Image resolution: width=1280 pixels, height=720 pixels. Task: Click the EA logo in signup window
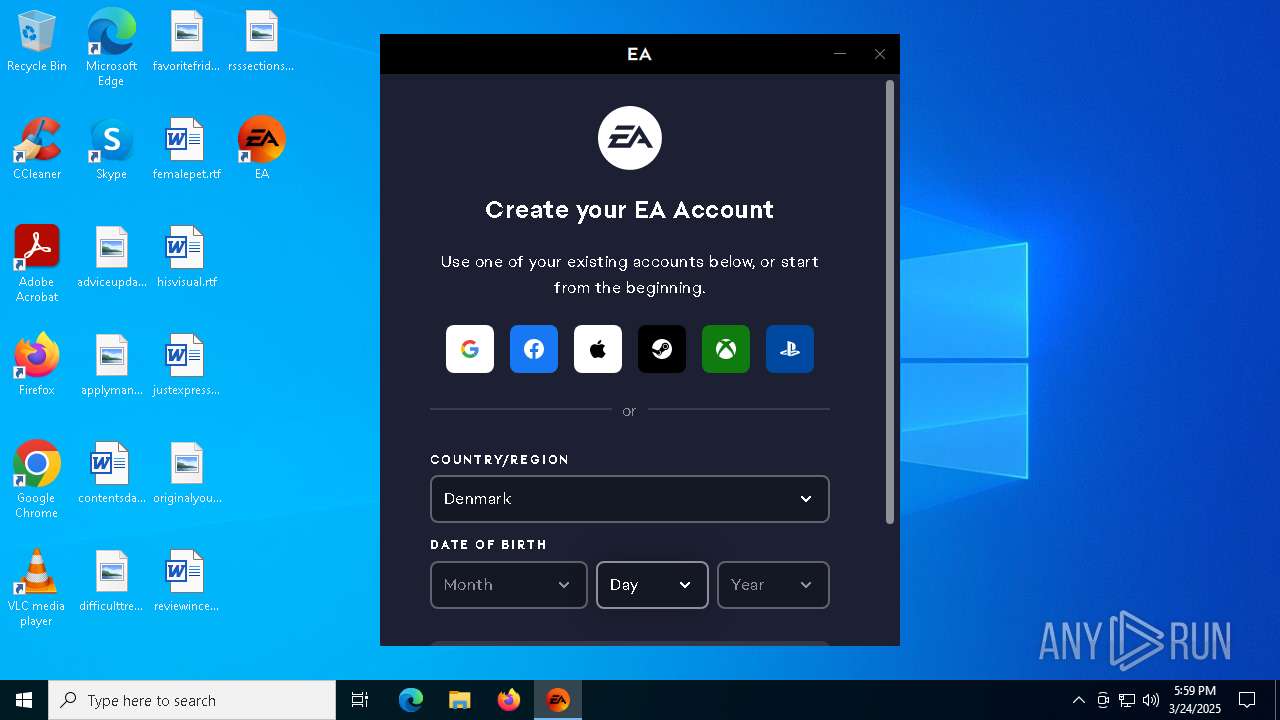click(630, 138)
